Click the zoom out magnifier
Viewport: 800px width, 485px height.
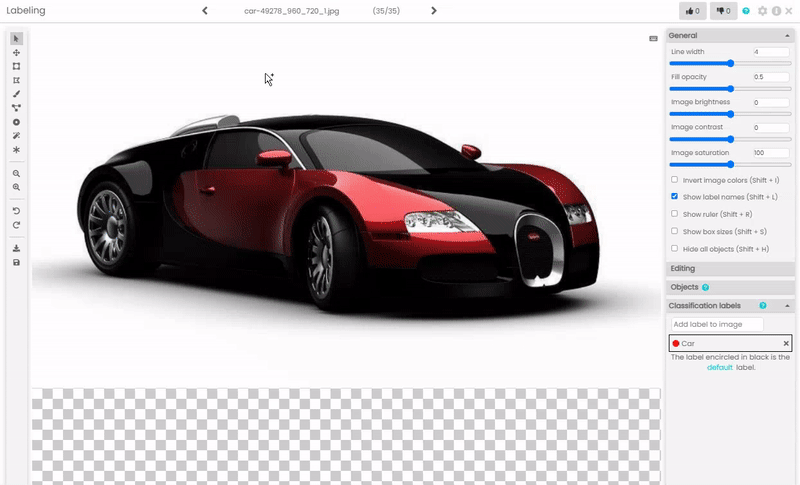[x=16, y=173]
